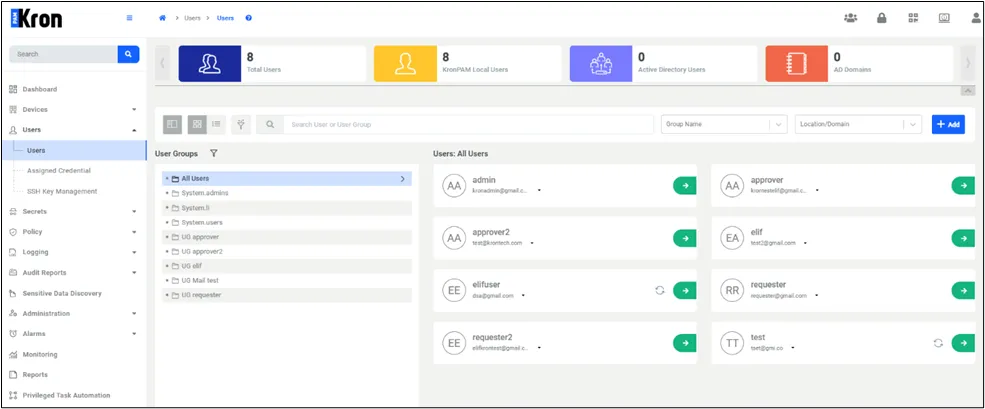Open requester user via green arrow button
The width and height of the screenshot is (985, 409).
click(x=964, y=291)
